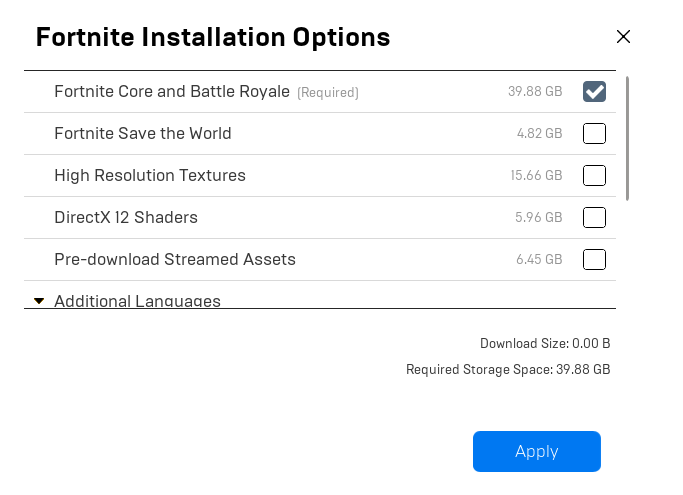Select the High Resolution Textures row label
The height and width of the screenshot is (495, 683).
(149, 176)
